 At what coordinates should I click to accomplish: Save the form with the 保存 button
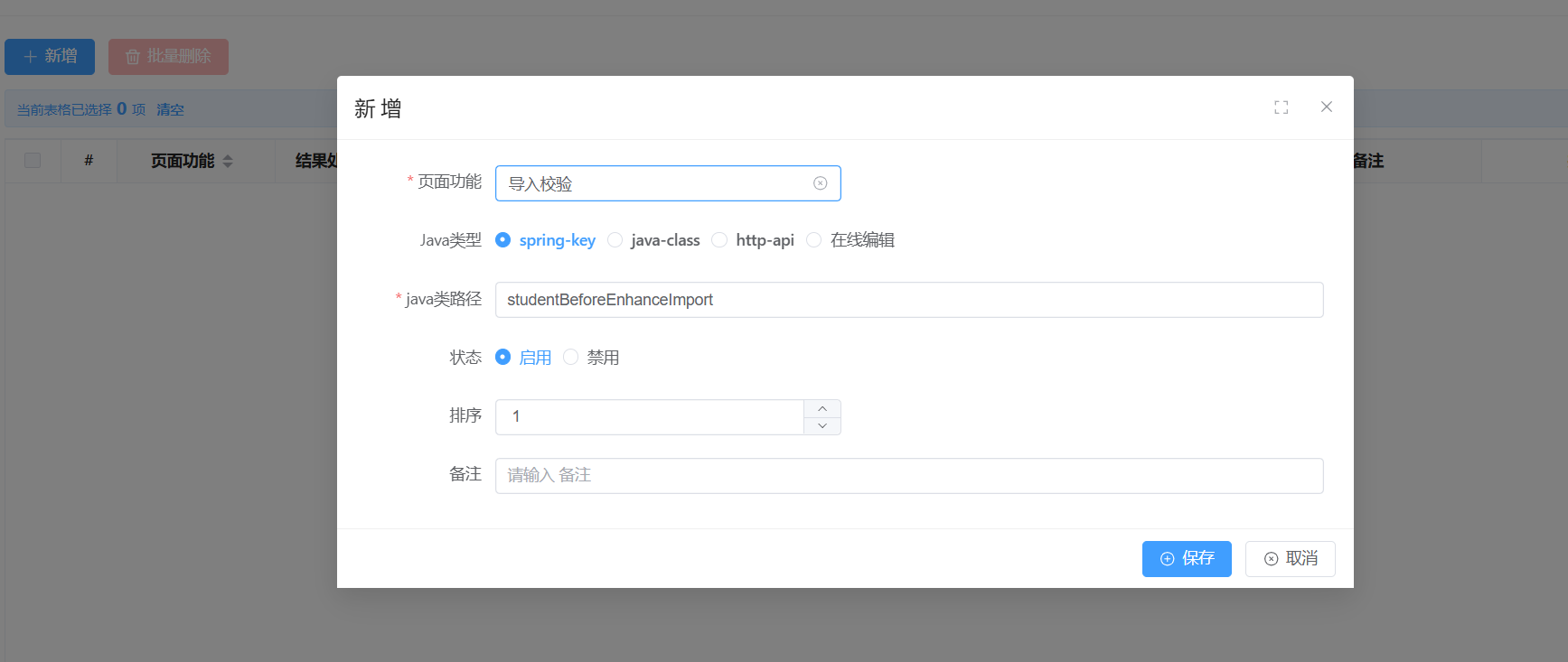[x=1187, y=559]
